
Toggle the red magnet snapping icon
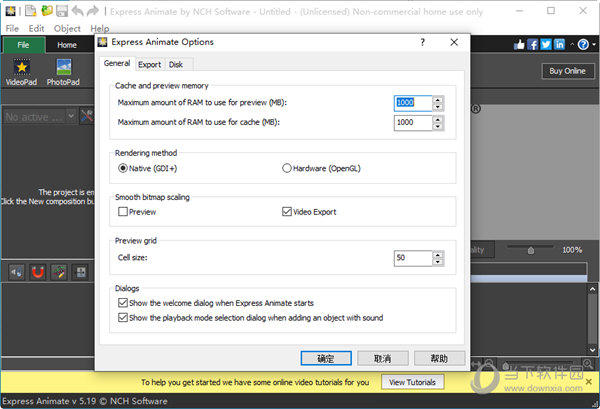(x=38, y=272)
